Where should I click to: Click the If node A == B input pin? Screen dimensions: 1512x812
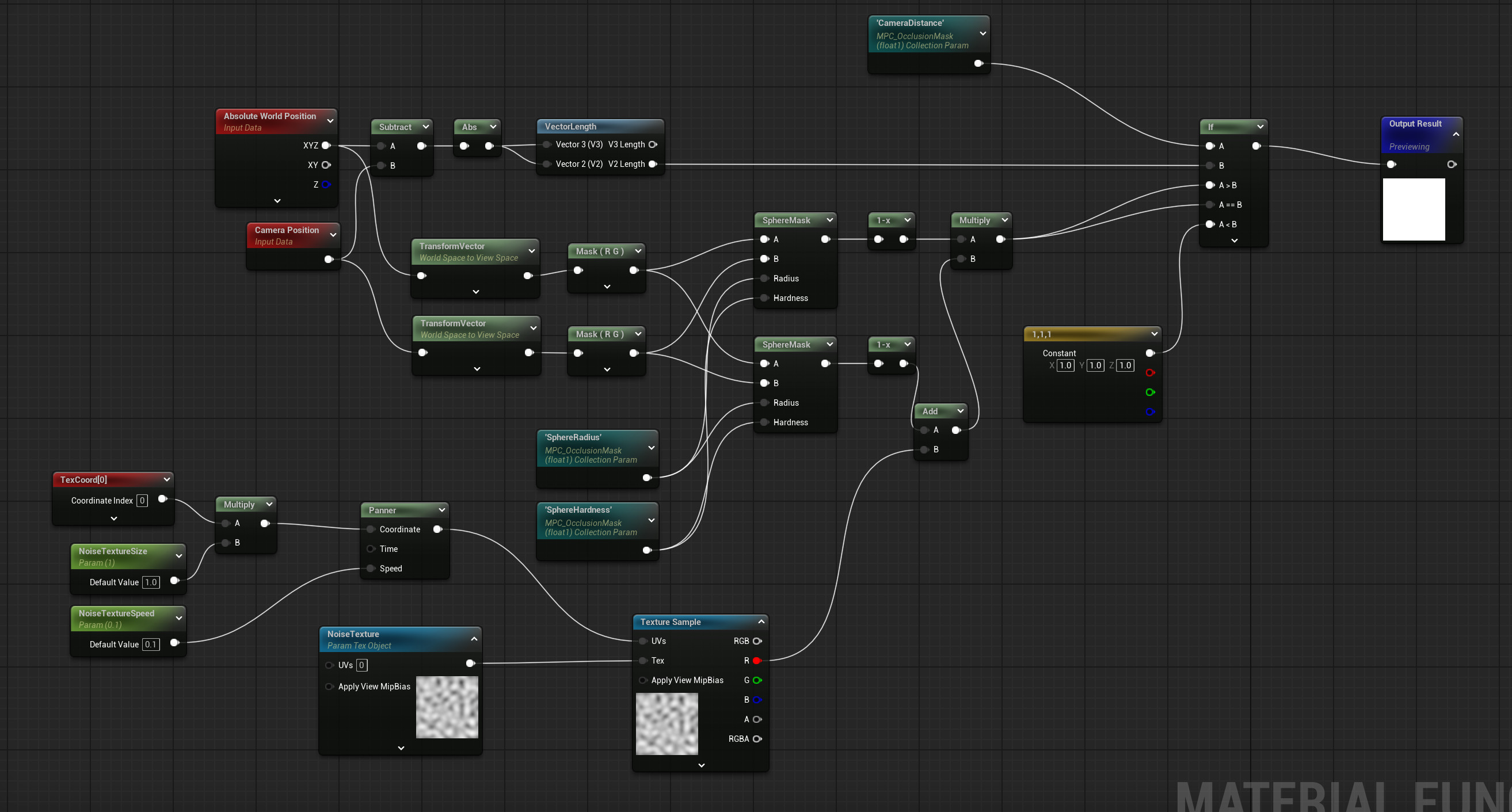coord(1210,205)
